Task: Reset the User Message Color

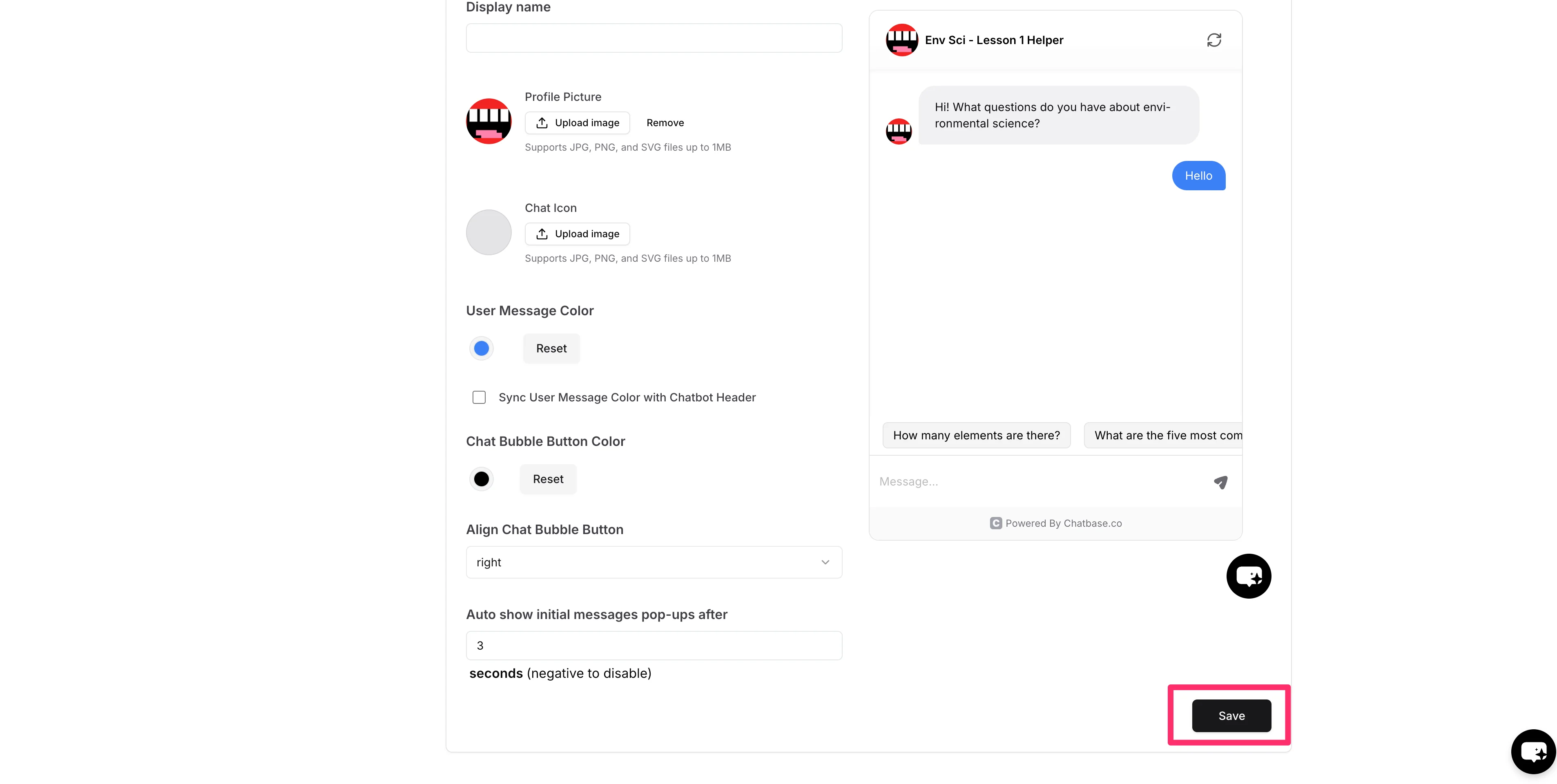Action: (551, 348)
